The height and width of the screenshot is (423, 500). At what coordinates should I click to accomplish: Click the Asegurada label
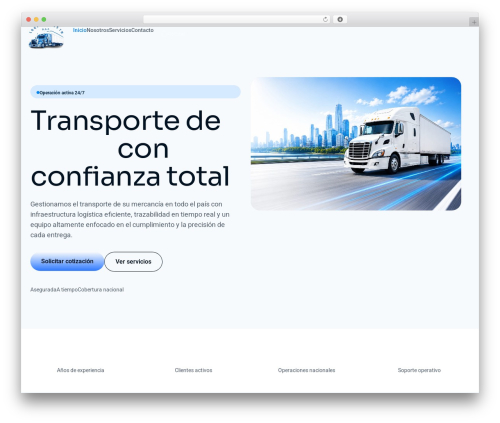point(43,290)
